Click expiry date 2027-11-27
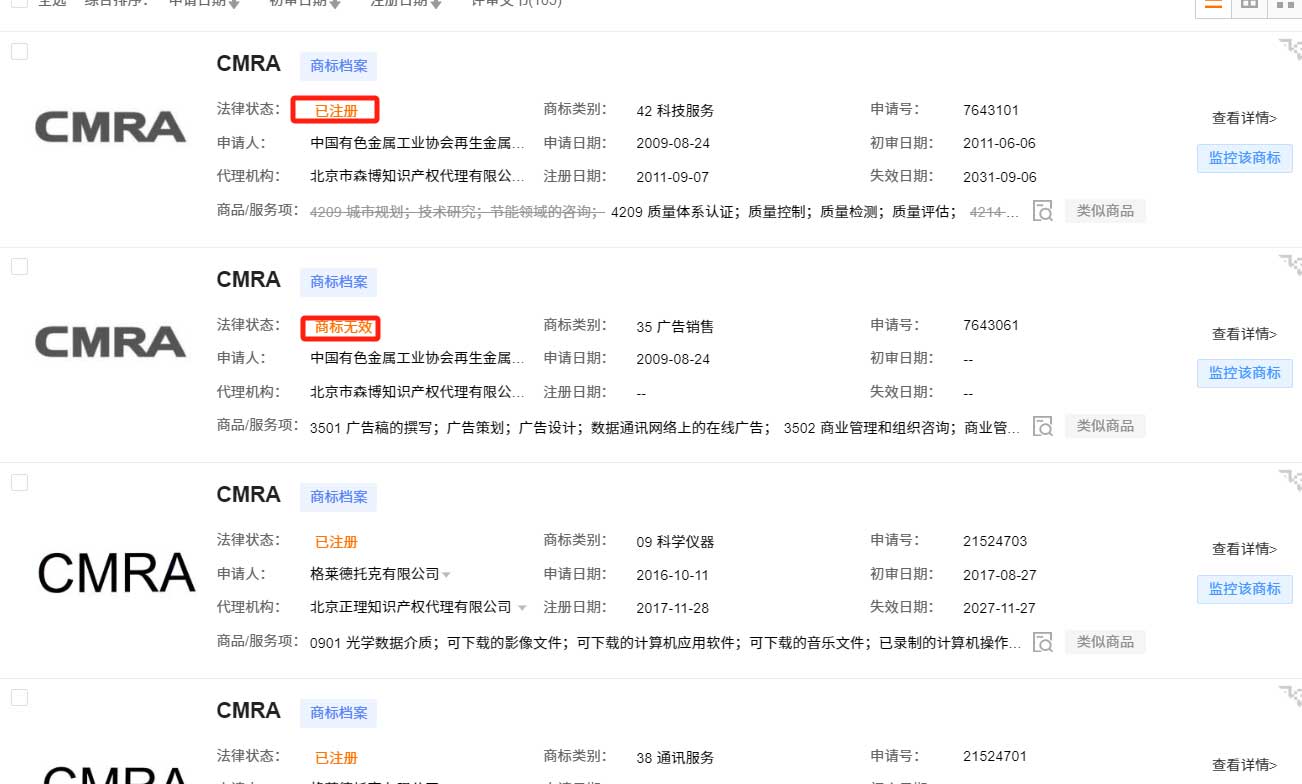Viewport: 1302px width, 784px height. [x=999, y=608]
